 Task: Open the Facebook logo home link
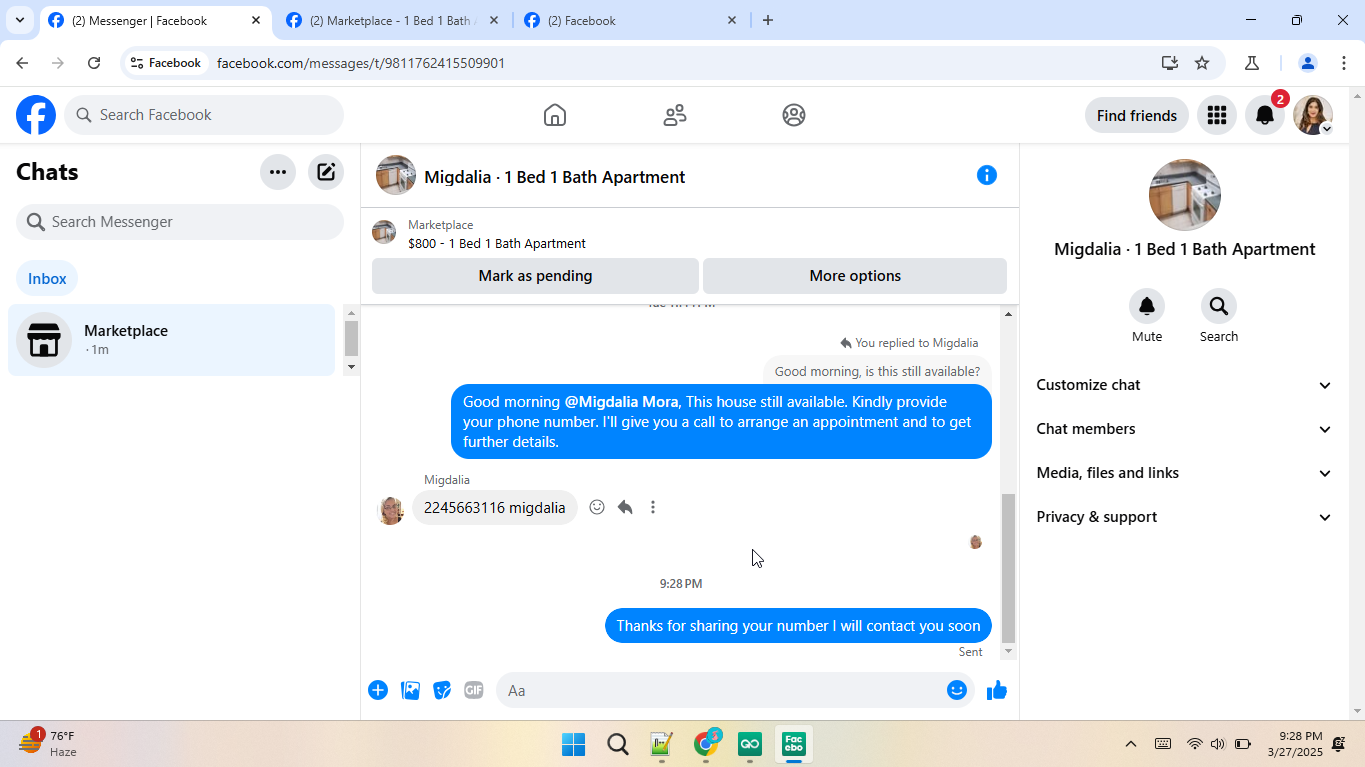tap(36, 115)
